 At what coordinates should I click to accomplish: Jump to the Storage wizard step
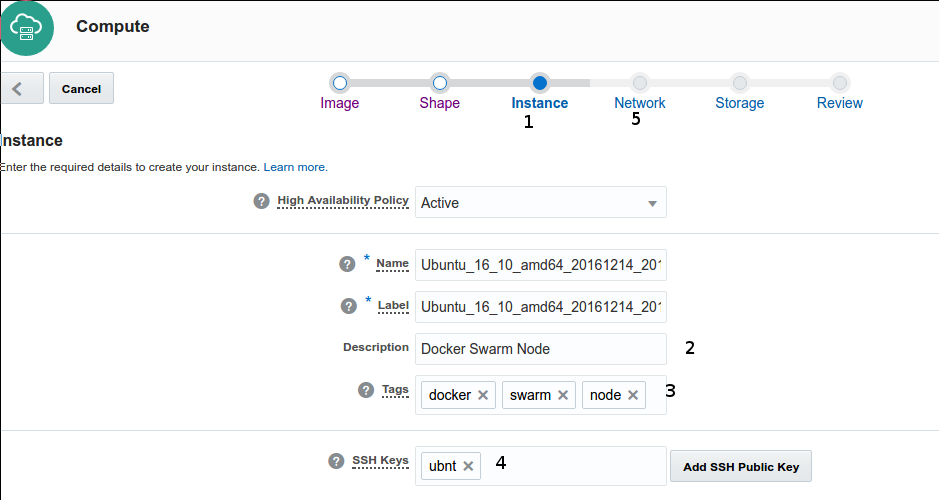(739, 83)
